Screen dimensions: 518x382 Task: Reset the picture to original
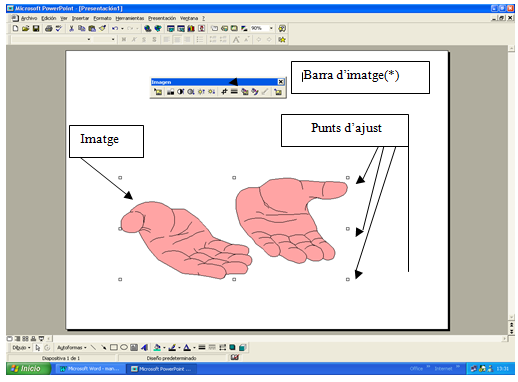pos(278,92)
